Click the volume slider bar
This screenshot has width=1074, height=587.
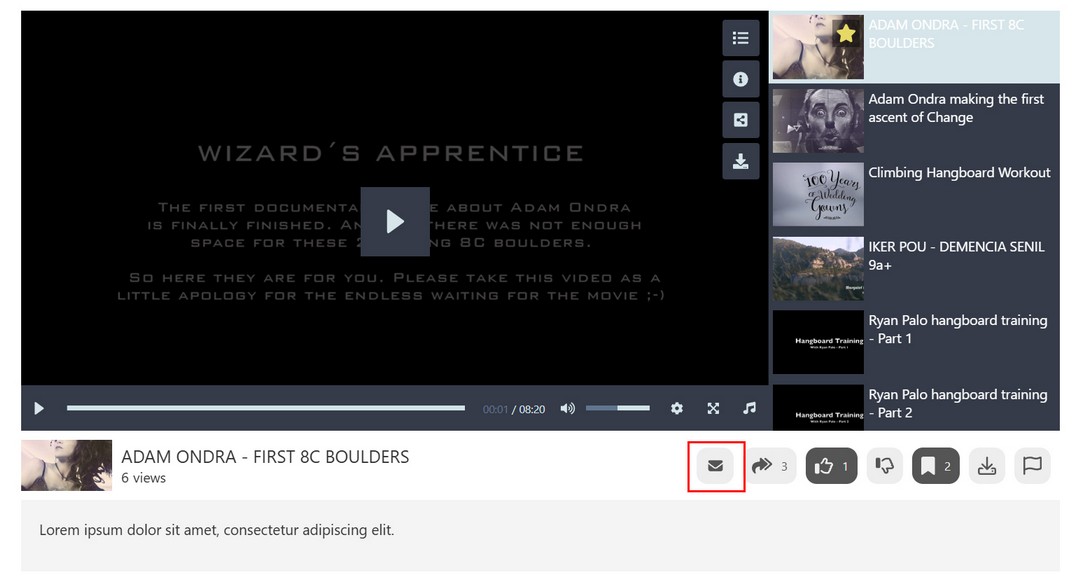(618, 408)
